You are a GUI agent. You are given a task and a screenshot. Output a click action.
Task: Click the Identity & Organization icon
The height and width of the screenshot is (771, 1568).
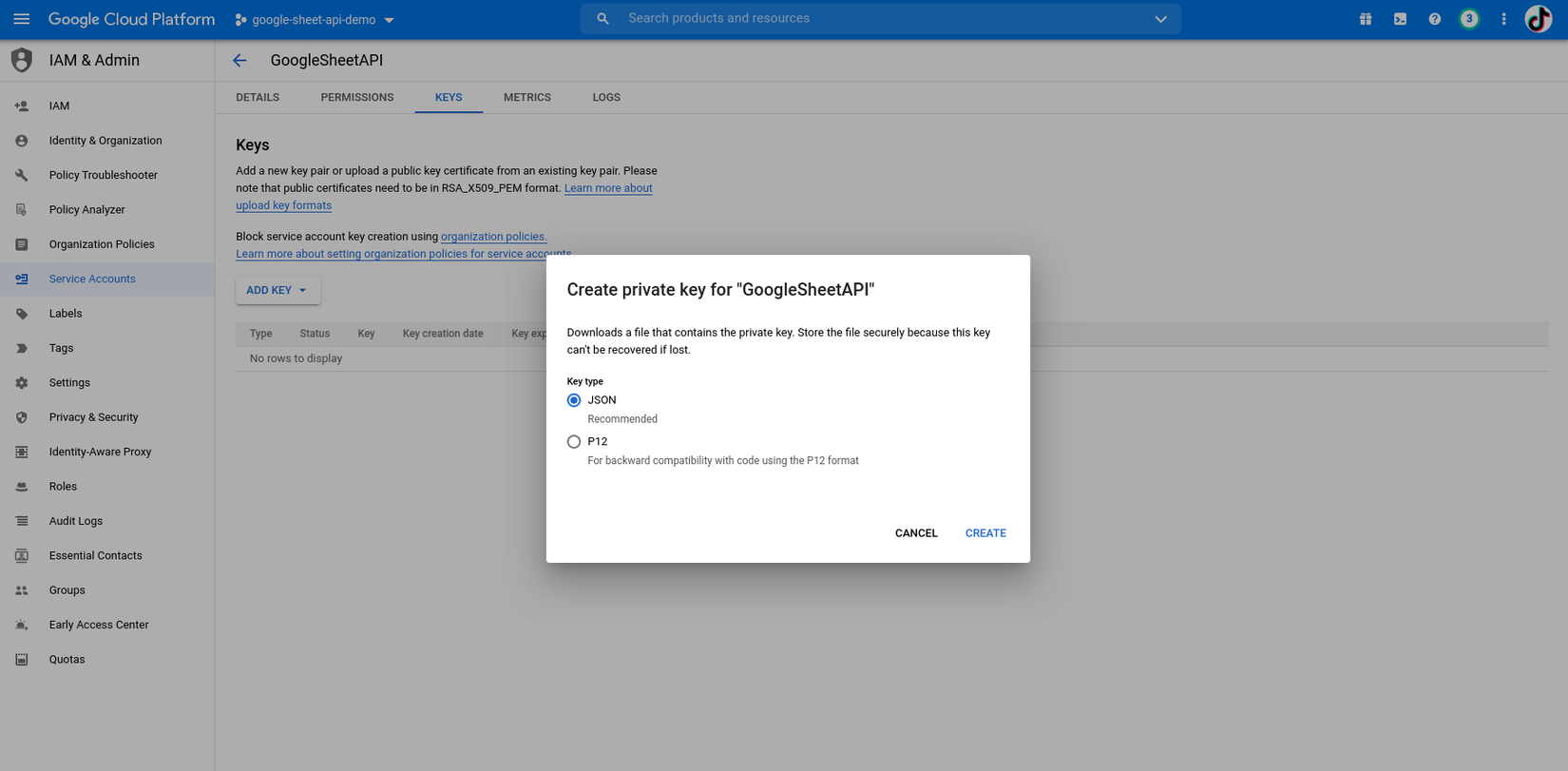click(22, 141)
